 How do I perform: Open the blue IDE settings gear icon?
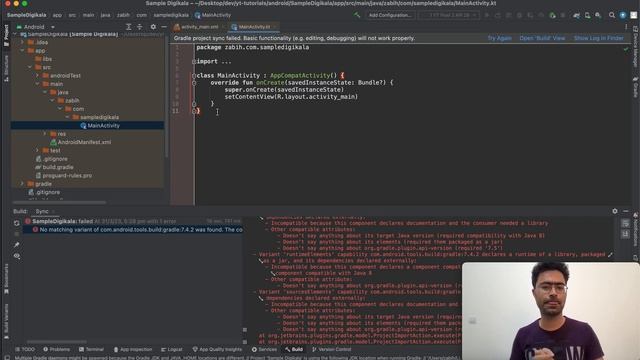[x=623, y=15]
